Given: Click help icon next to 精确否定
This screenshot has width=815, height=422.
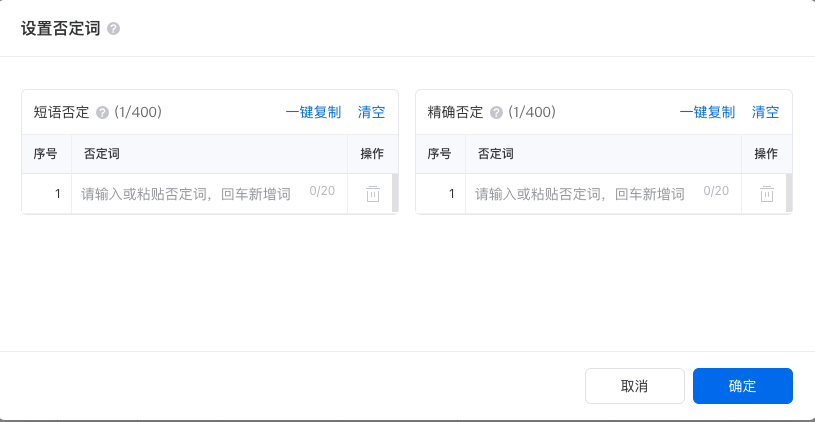Looking at the screenshot, I should coord(496,113).
